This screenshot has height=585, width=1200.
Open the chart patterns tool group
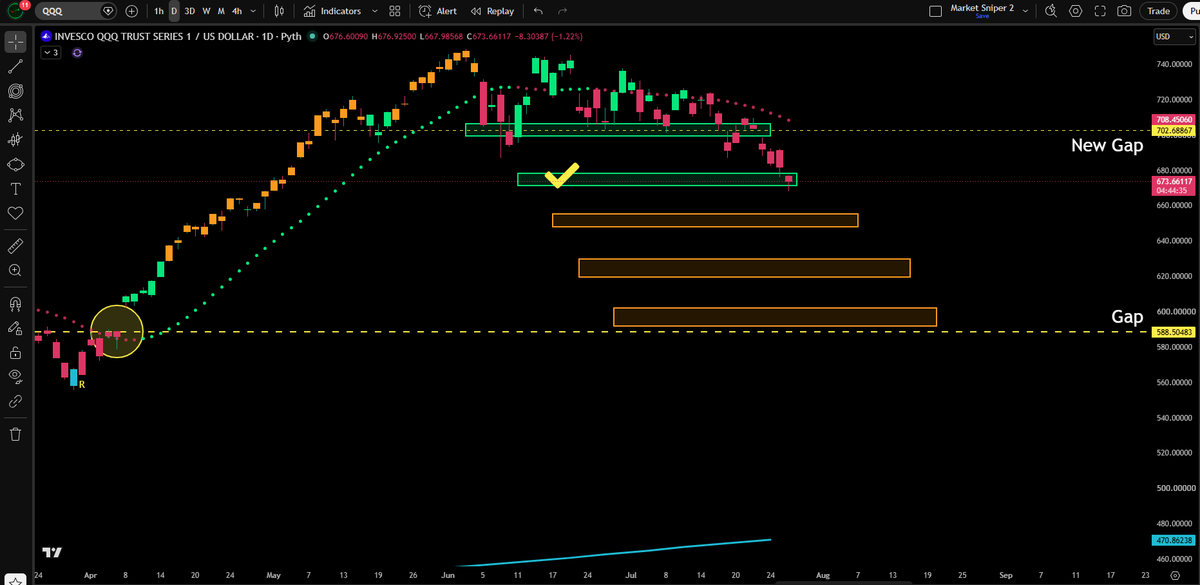16,115
